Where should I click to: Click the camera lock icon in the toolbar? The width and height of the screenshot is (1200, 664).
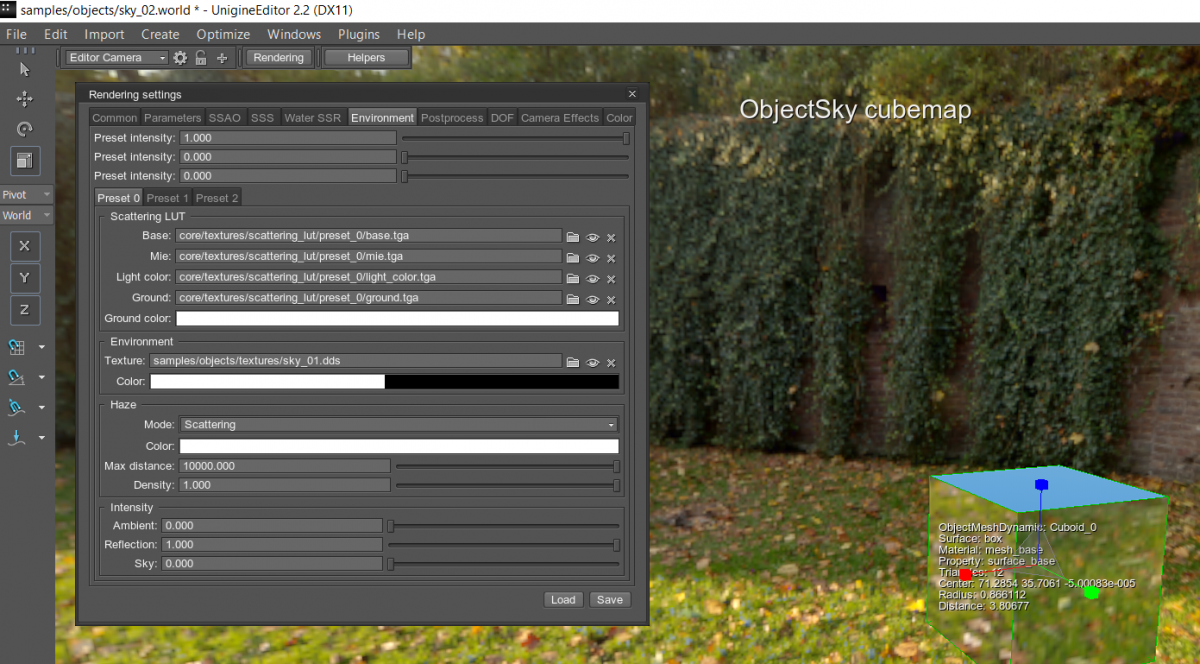point(201,57)
